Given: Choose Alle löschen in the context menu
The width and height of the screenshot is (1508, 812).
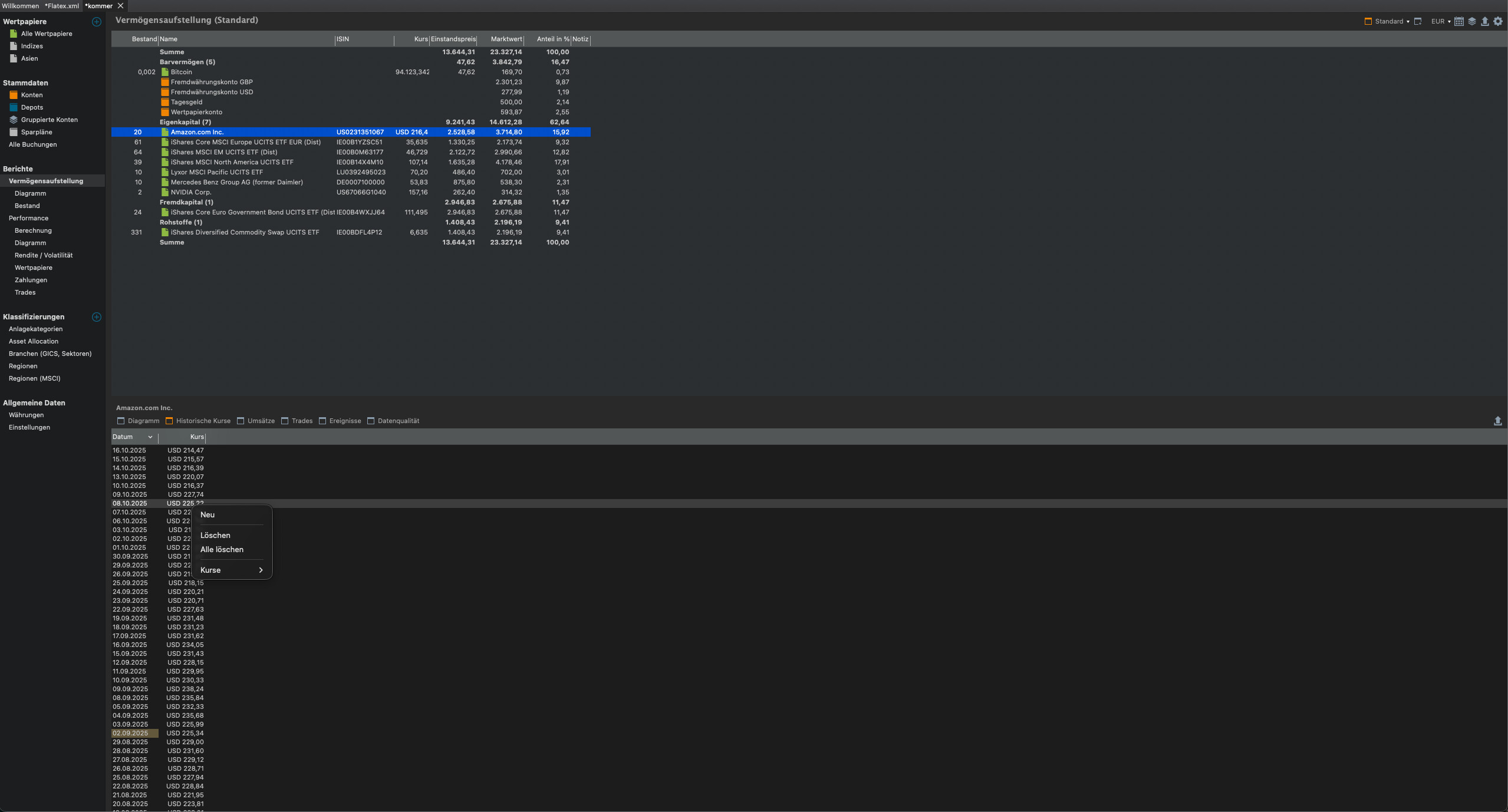Looking at the screenshot, I should click(x=222, y=549).
